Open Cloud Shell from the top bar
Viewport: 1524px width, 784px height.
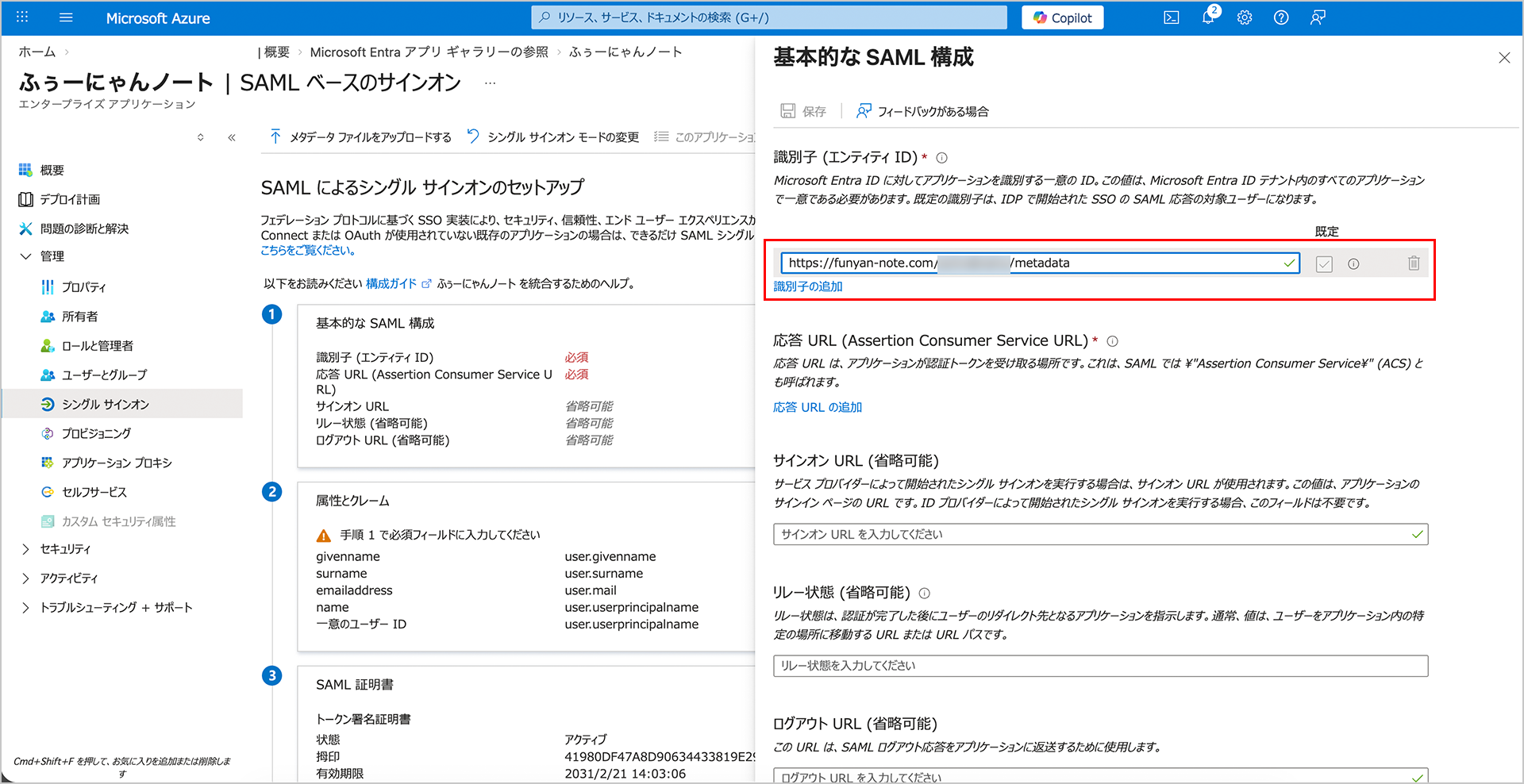[1171, 17]
